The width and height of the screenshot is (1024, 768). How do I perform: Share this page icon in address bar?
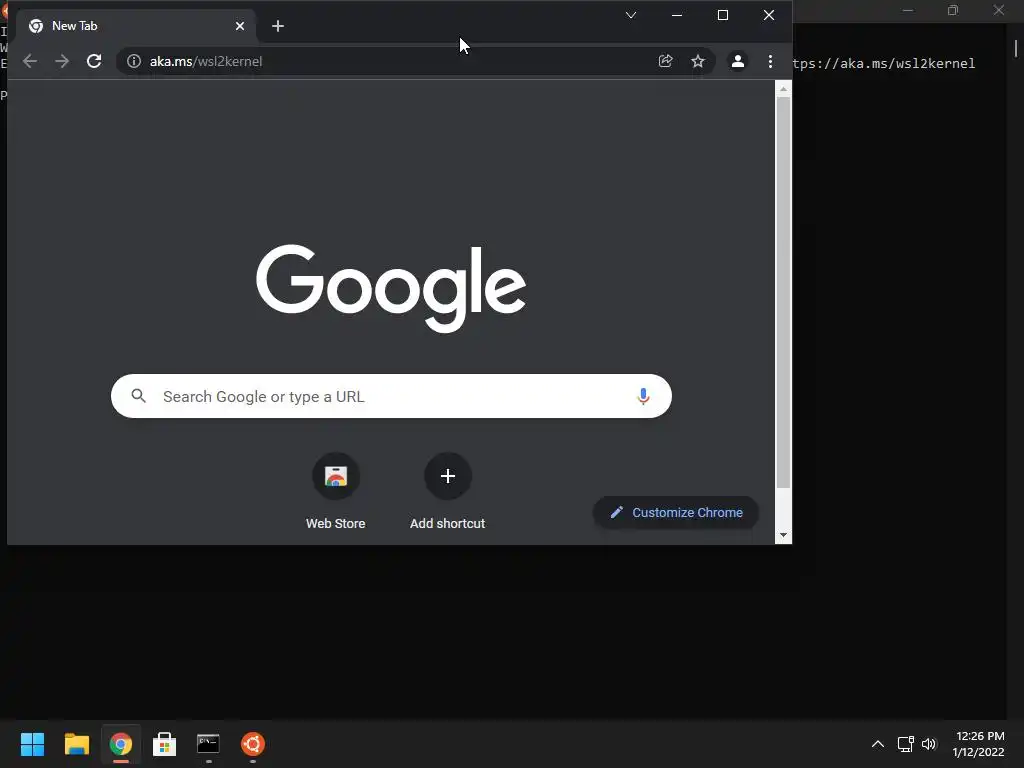click(665, 61)
